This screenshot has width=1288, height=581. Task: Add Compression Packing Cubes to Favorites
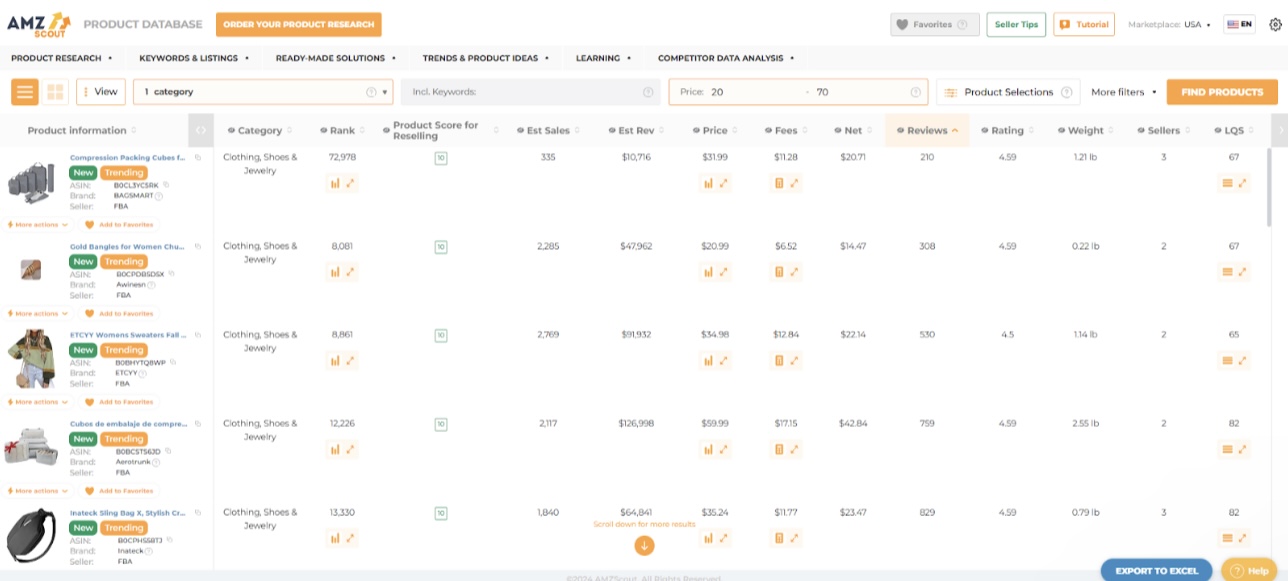coord(118,224)
